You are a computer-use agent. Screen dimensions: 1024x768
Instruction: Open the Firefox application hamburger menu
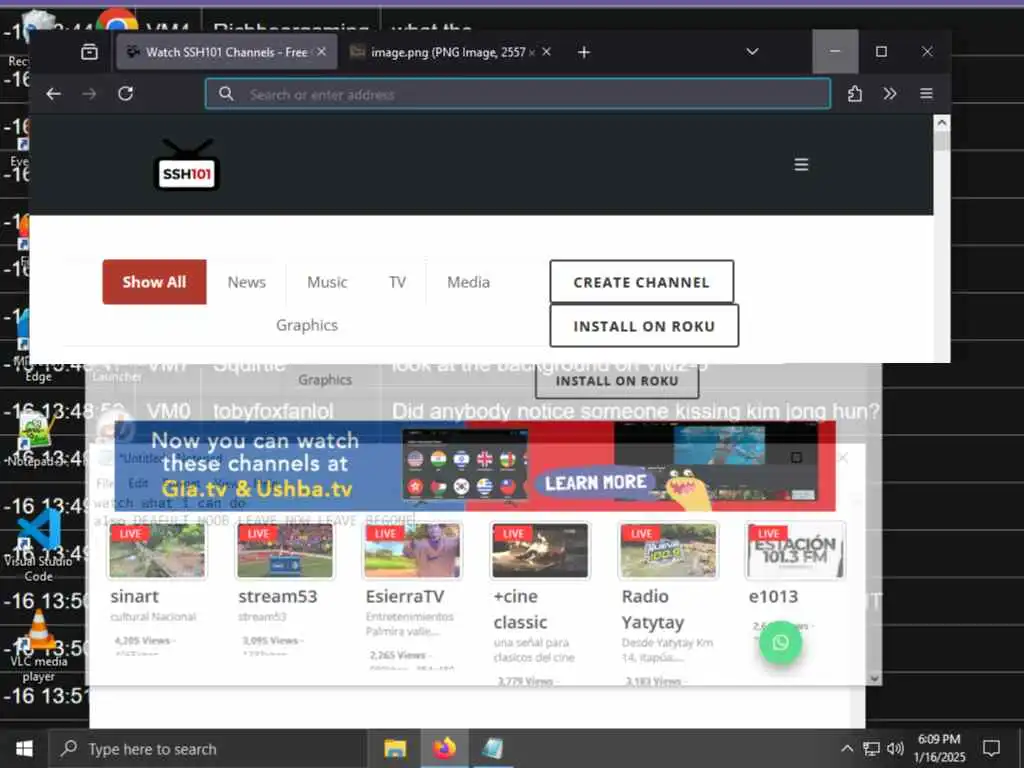tap(926, 94)
